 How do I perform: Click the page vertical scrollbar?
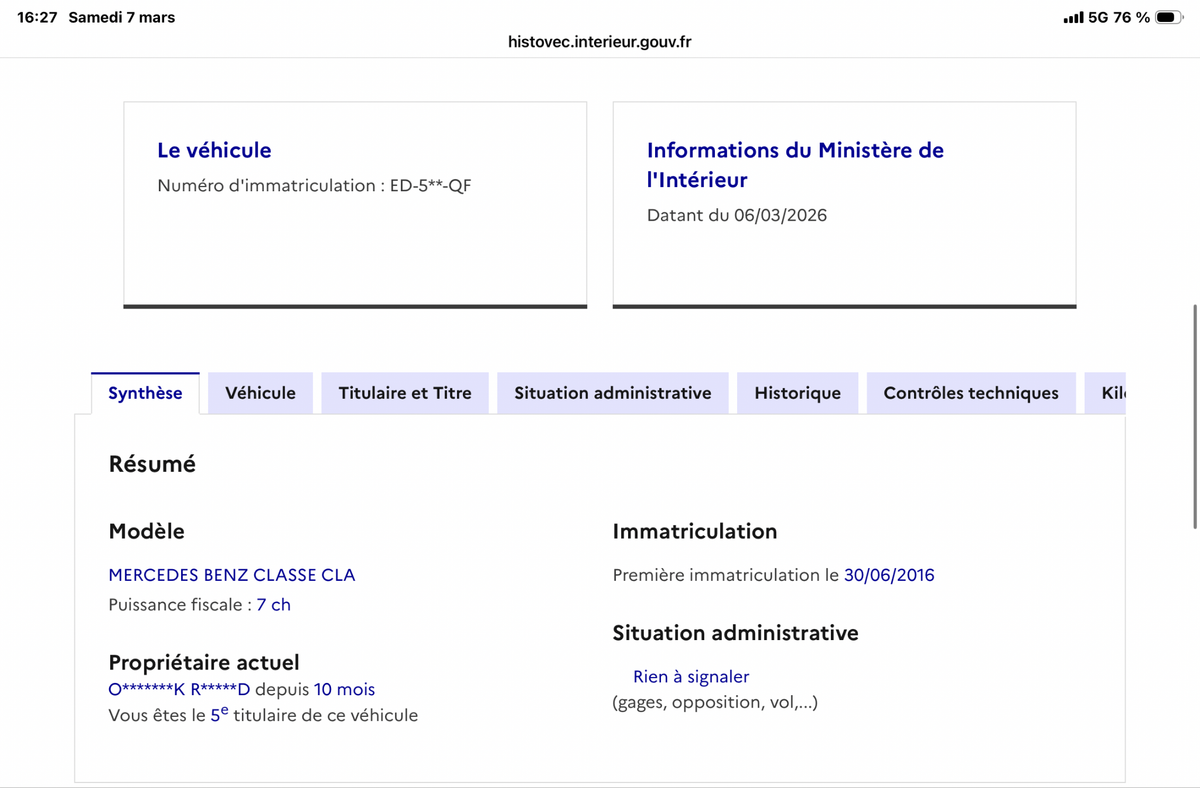click(1195, 416)
